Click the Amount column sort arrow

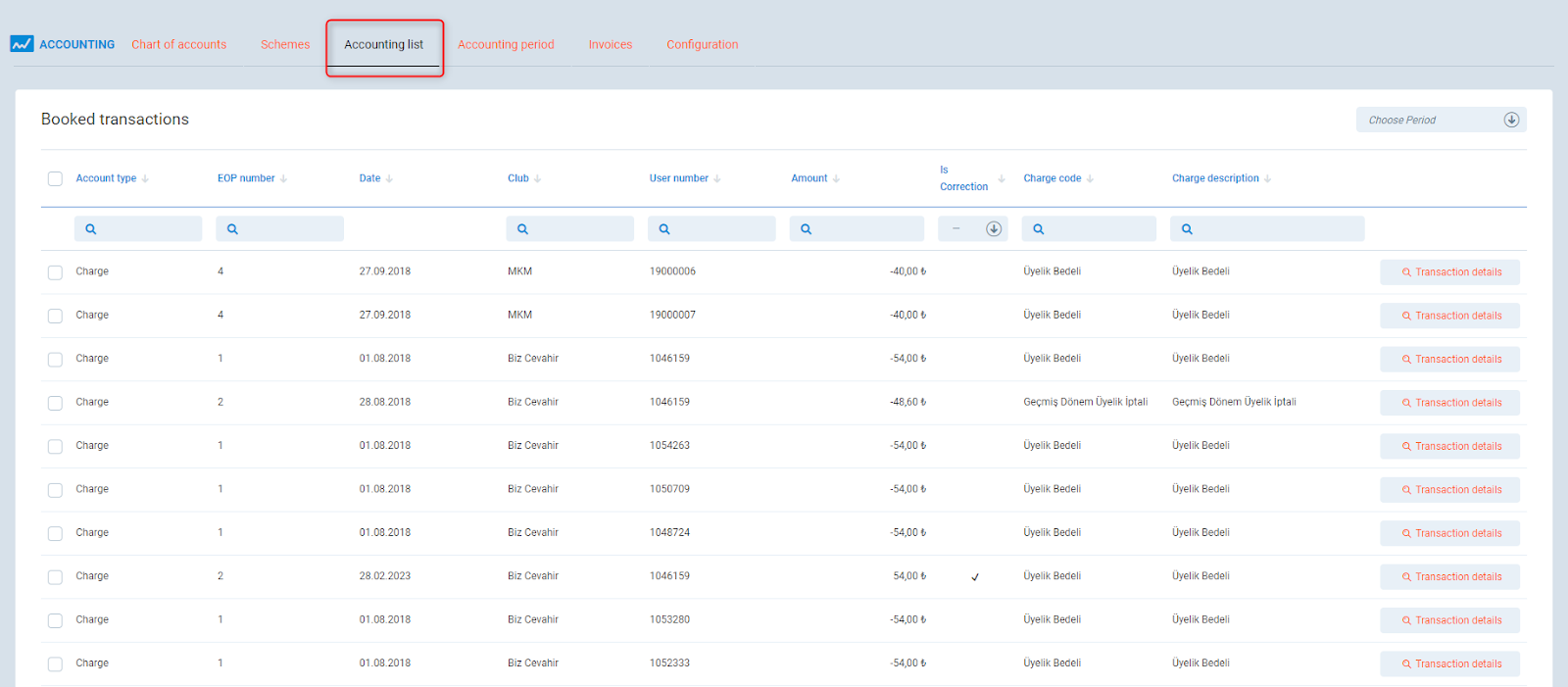(836, 179)
